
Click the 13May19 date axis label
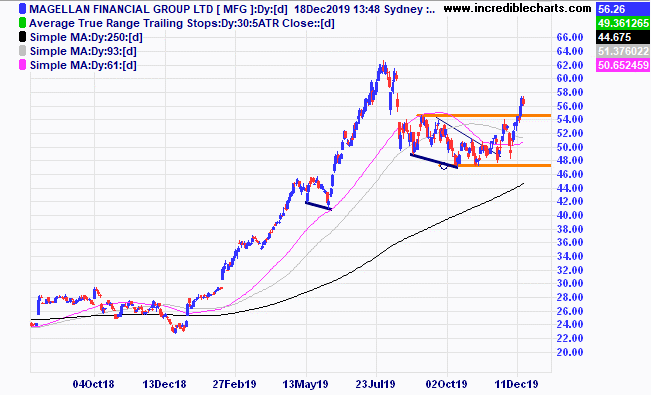click(x=305, y=384)
